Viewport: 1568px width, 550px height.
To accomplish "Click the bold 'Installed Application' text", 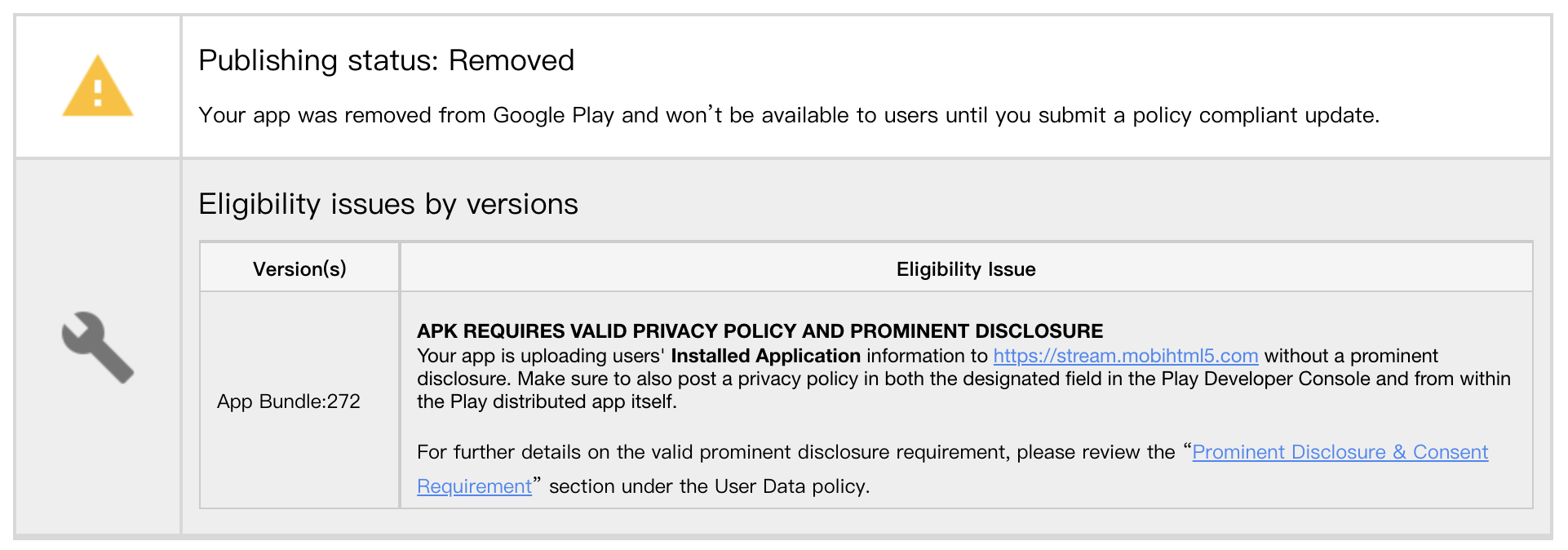I will pos(765,356).
